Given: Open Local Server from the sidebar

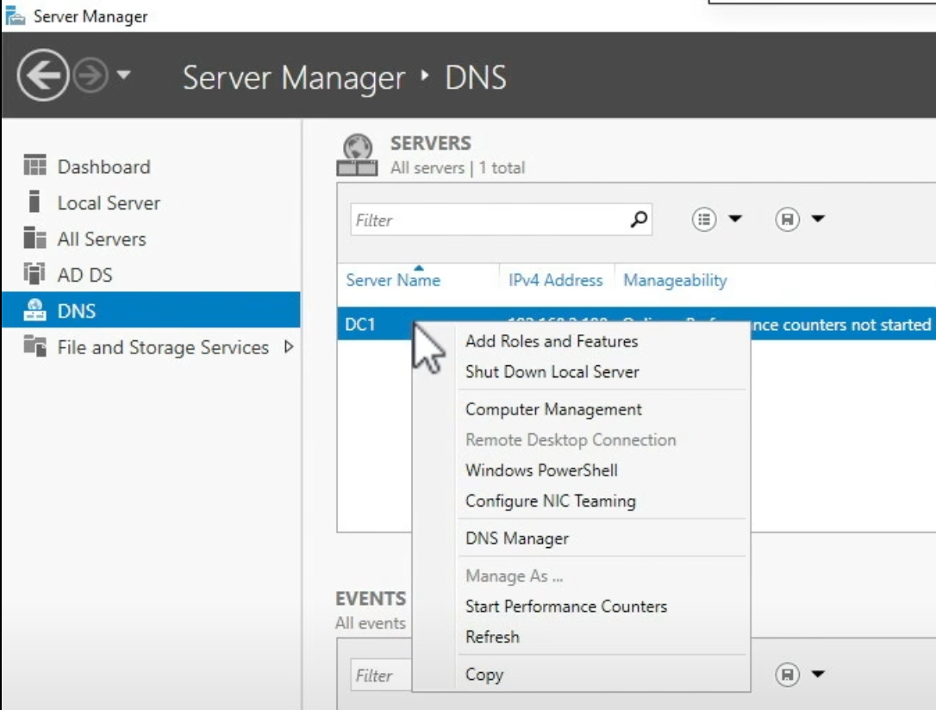Looking at the screenshot, I should click(x=108, y=203).
